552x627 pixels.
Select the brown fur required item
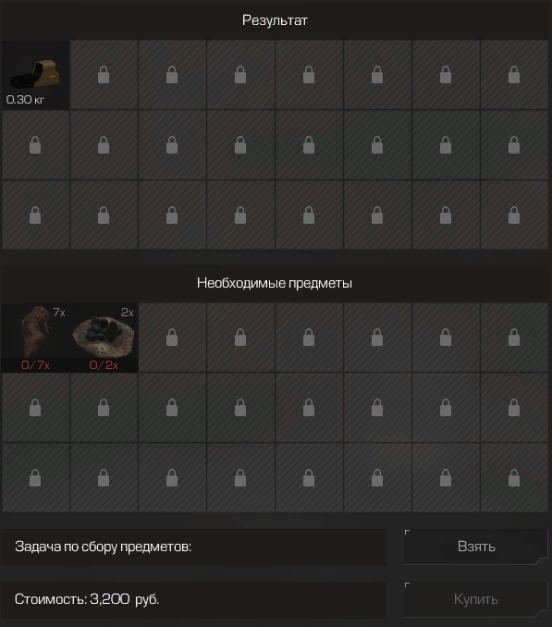[x=35, y=337]
